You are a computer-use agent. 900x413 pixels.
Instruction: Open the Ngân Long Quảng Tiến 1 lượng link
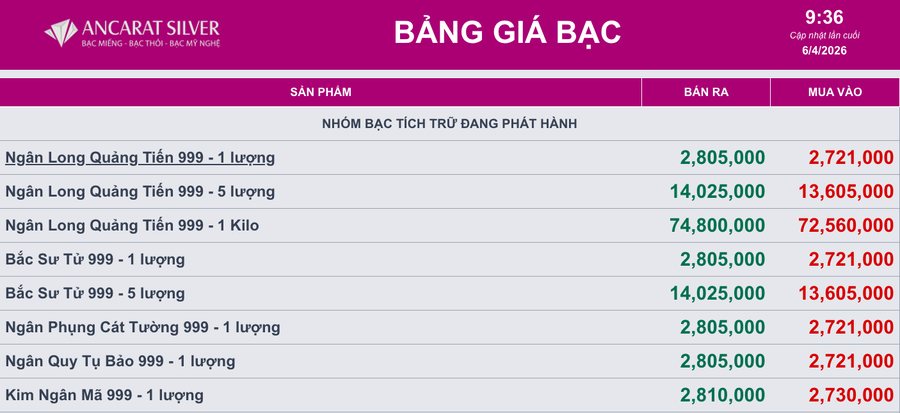(x=140, y=157)
